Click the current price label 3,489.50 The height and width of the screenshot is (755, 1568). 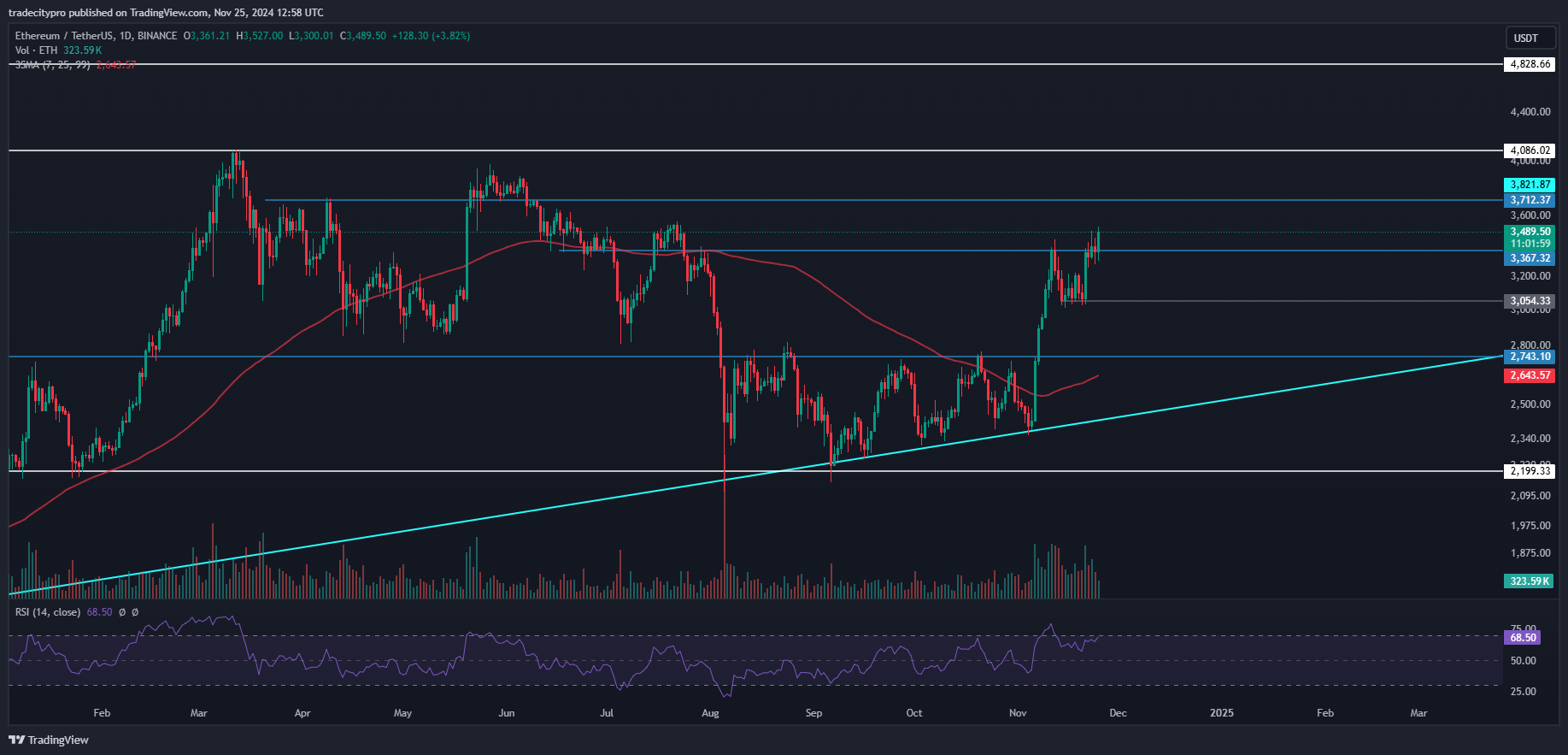coord(1530,232)
